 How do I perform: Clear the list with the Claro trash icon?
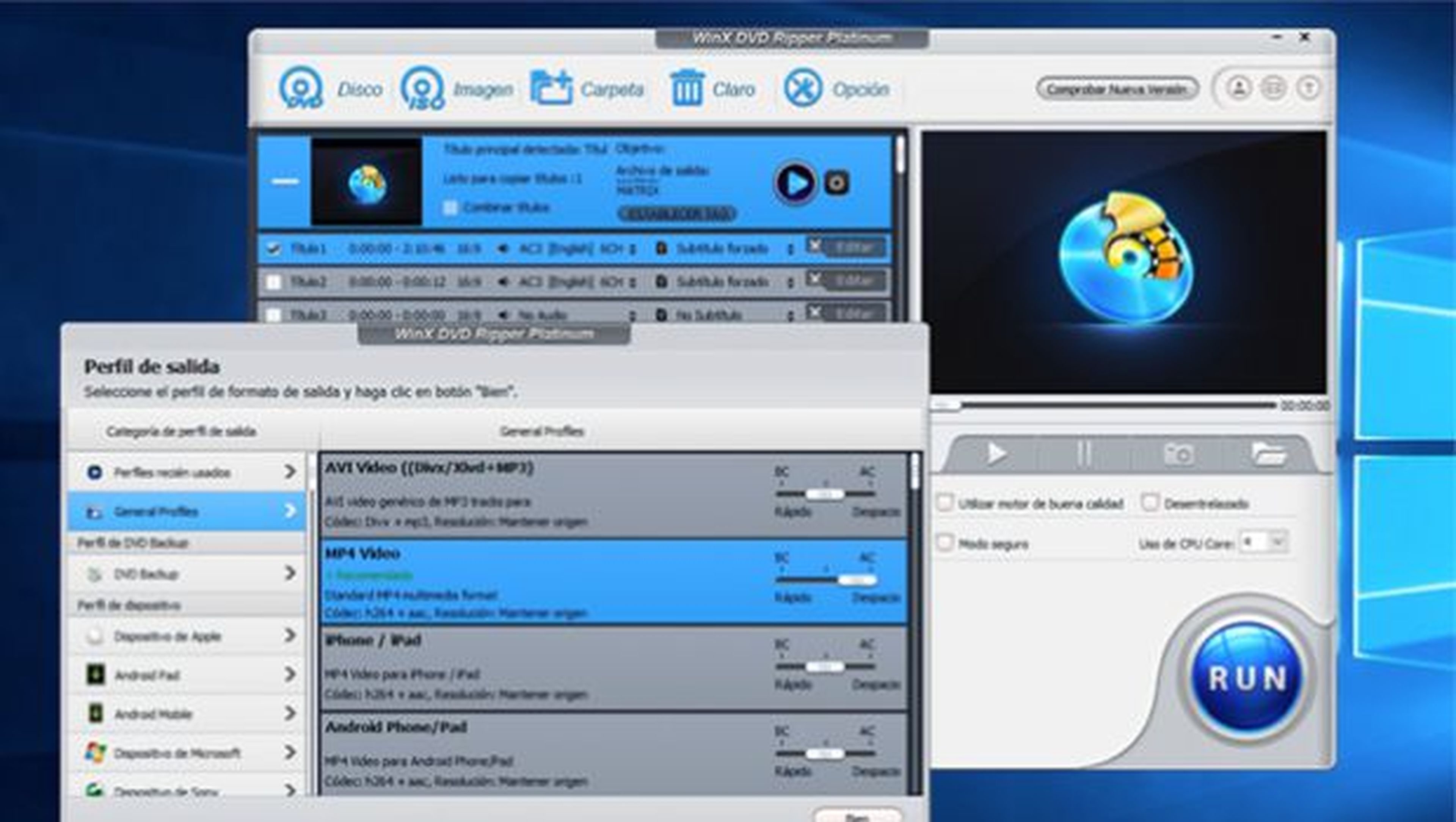point(687,88)
